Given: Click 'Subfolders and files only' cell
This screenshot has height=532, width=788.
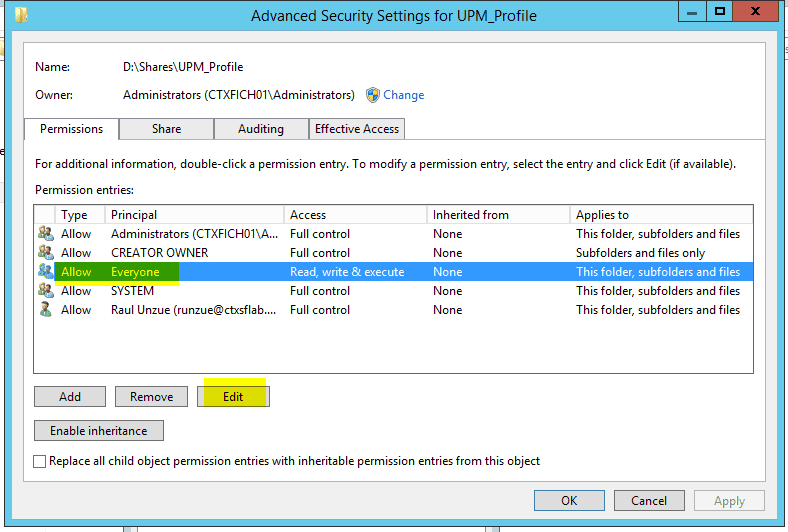Looking at the screenshot, I should pos(640,253).
